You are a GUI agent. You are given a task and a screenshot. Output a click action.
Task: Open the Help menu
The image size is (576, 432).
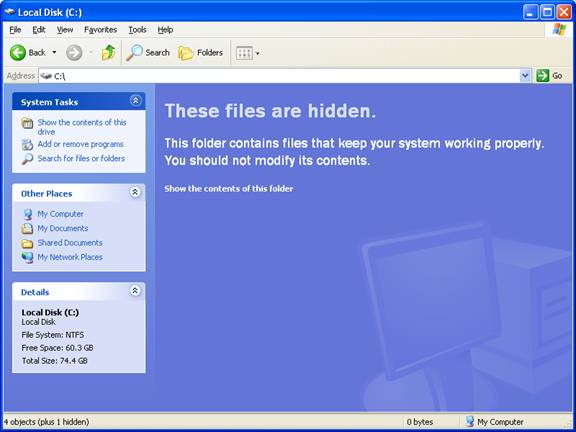tap(165, 30)
